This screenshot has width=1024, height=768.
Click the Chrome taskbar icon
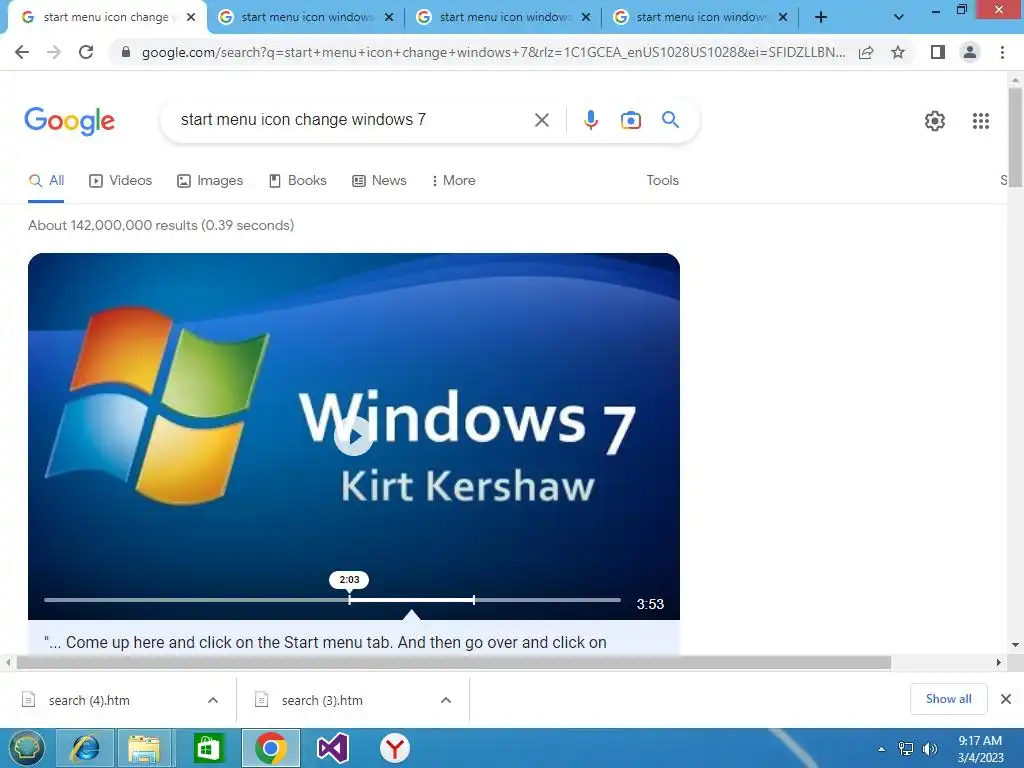point(270,748)
